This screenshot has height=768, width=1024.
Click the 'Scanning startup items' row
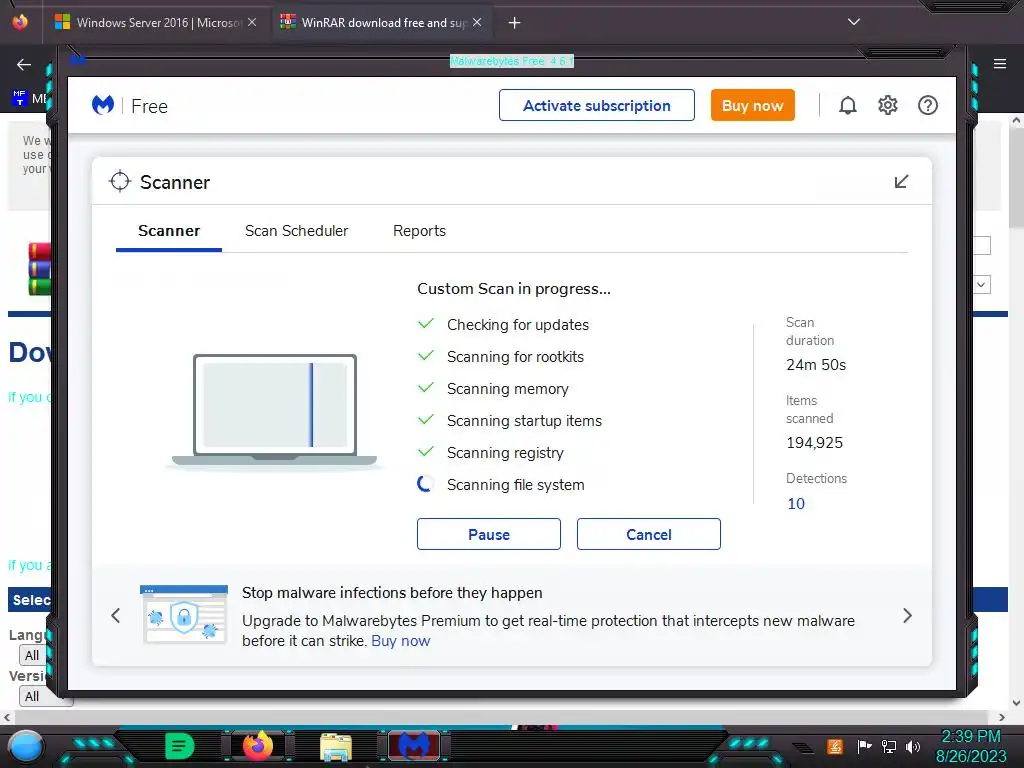pos(509,421)
